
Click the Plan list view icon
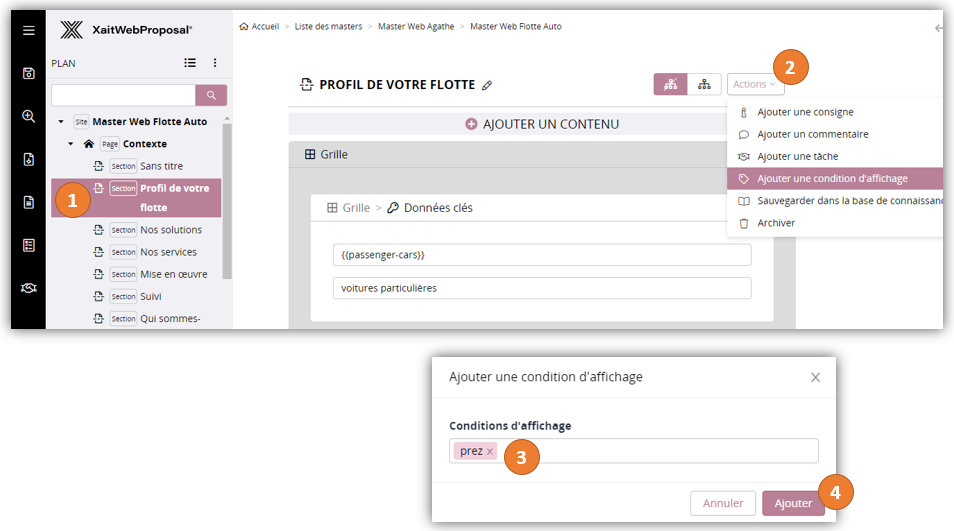pyautogui.click(x=190, y=63)
